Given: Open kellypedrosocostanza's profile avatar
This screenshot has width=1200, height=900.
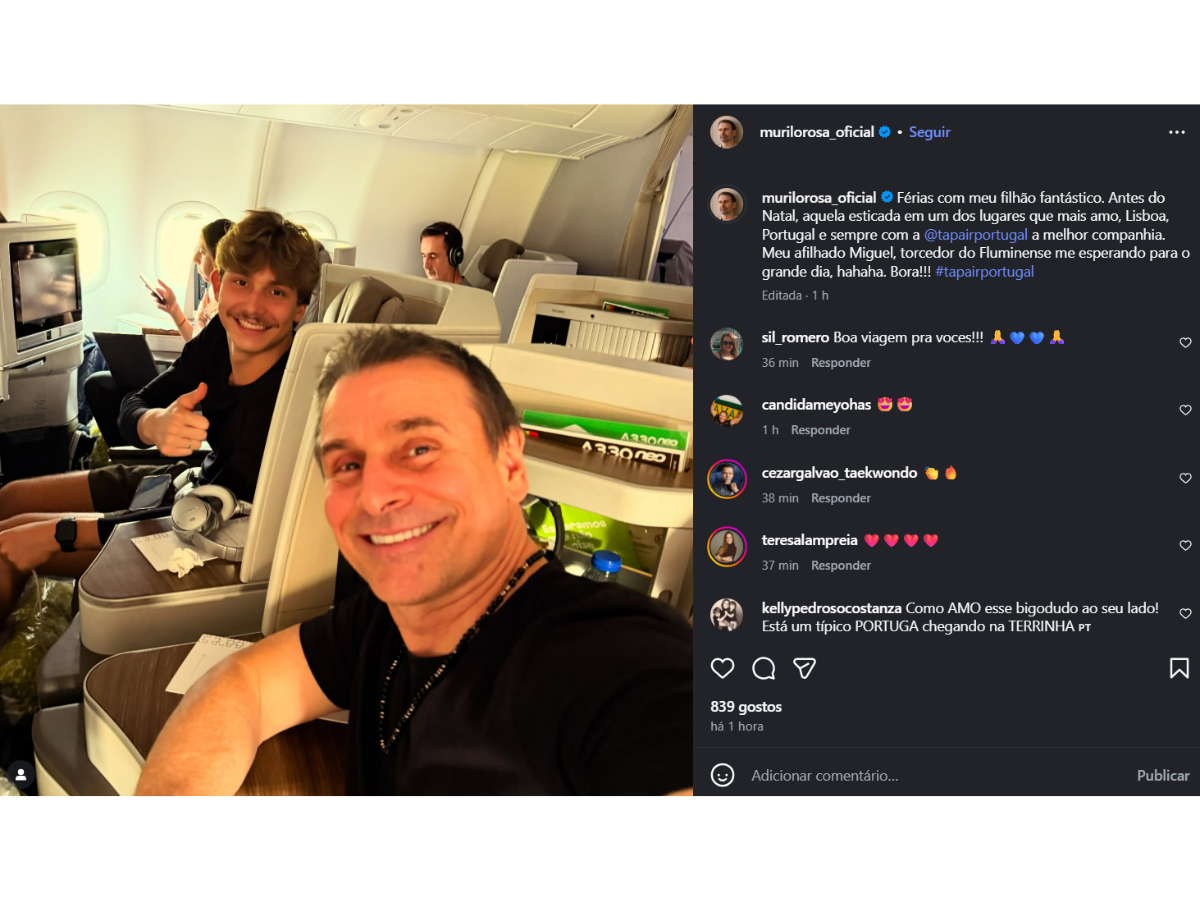Looking at the screenshot, I should [x=727, y=614].
